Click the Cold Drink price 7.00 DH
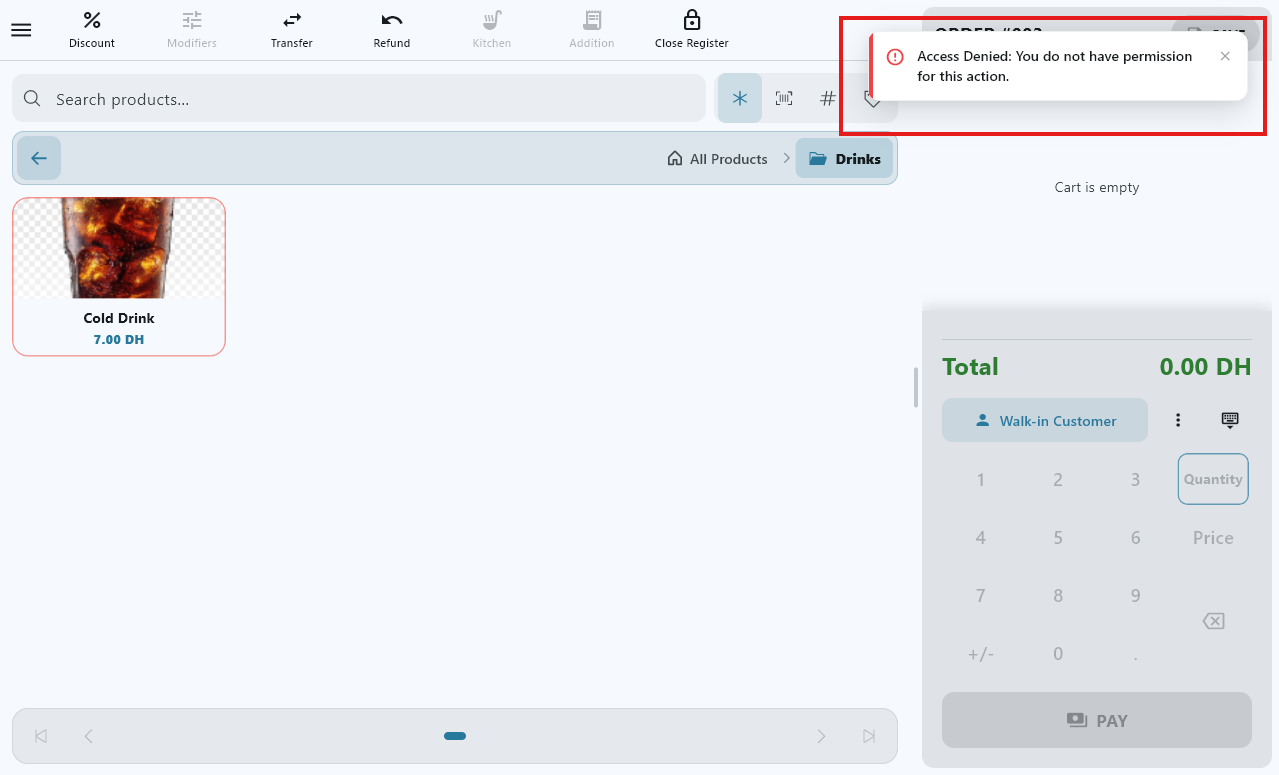 click(x=119, y=340)
